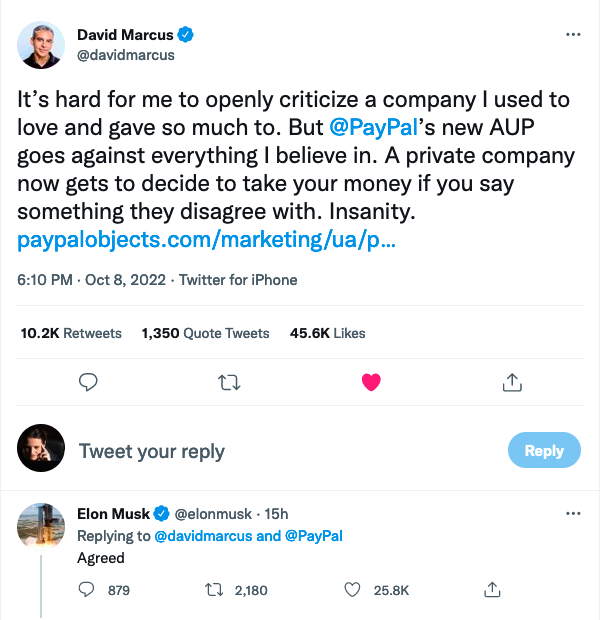Image resolution: width=608 pixels, height=620 pixels.
Task: Open the paypalobjects.com link
Action: coord(207,243)
